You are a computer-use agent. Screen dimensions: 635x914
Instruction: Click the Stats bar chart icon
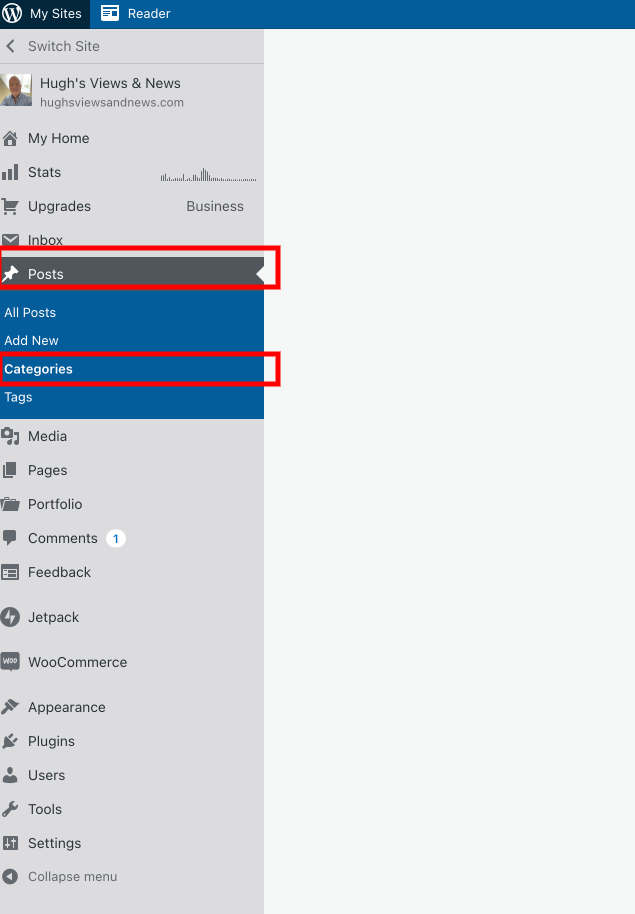pos(10,173)
